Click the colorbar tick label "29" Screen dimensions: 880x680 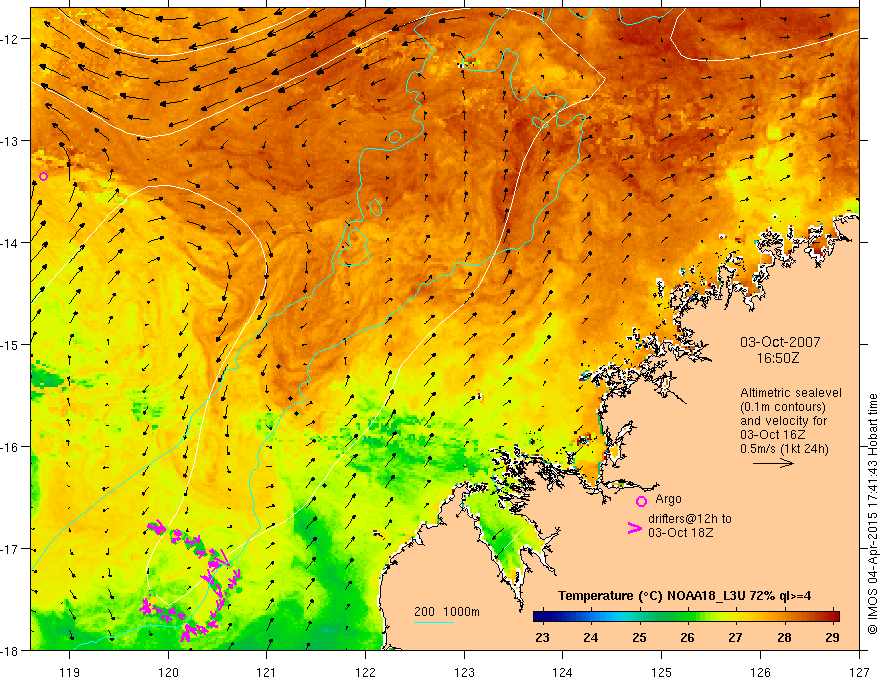tap(832, 637)
